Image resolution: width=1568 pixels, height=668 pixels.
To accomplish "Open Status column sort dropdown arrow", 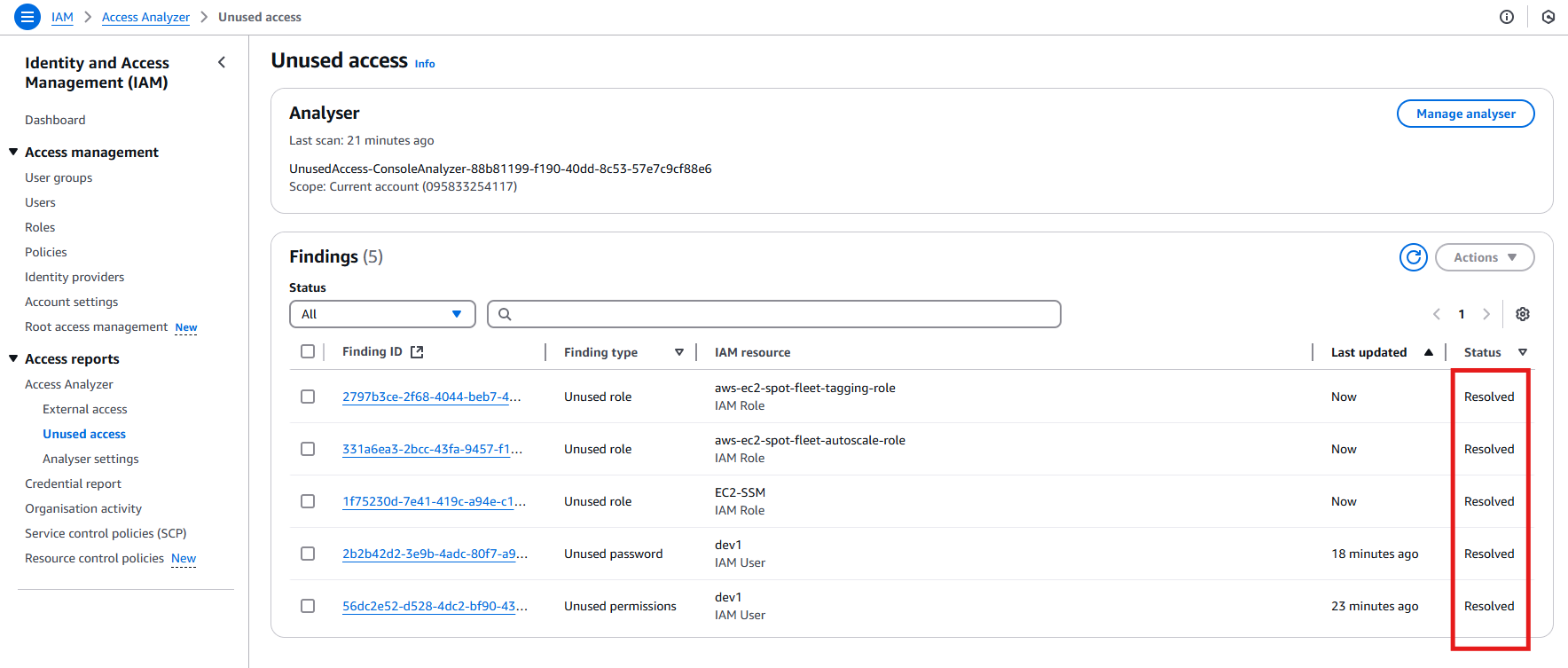I will click(x=1523, y=352).
